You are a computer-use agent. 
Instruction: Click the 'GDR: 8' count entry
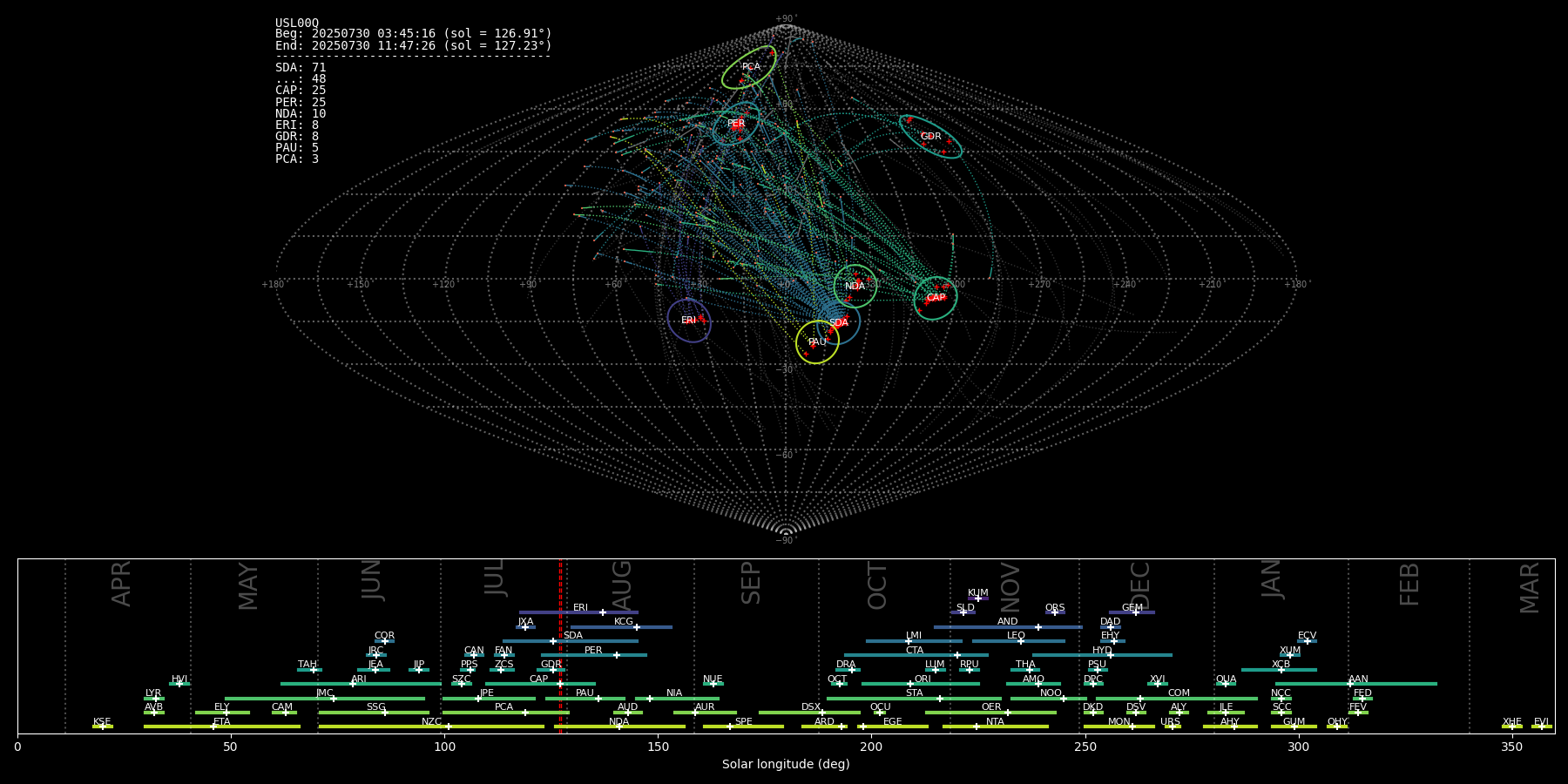(297, 137)
